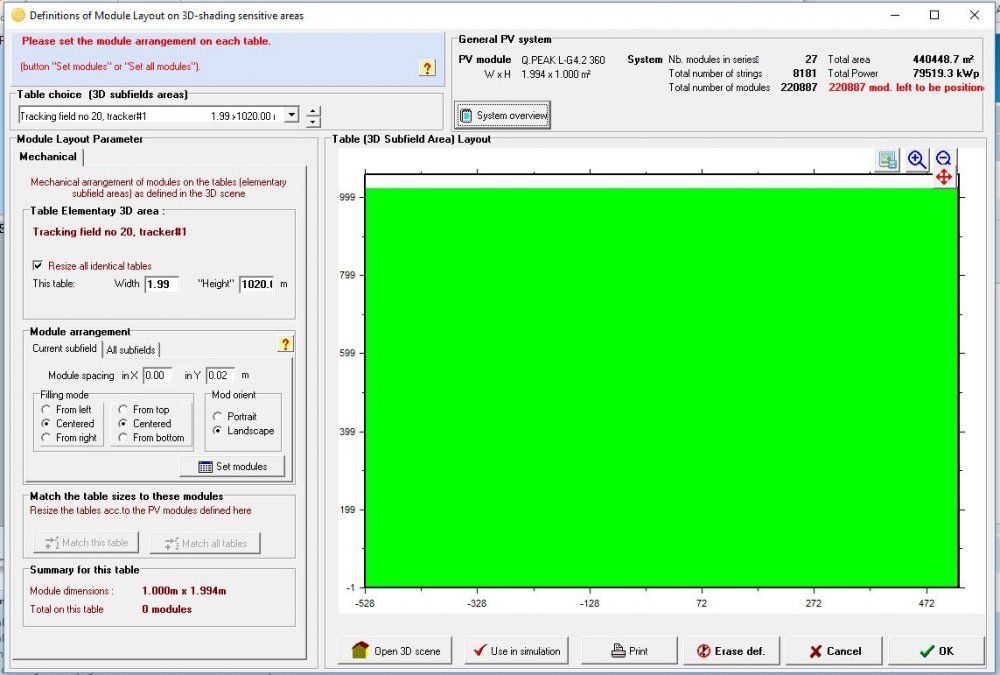This screenshot has height=675, width=1000.
Task: Select the Mechanical tab
Action: tap(48, 157)
